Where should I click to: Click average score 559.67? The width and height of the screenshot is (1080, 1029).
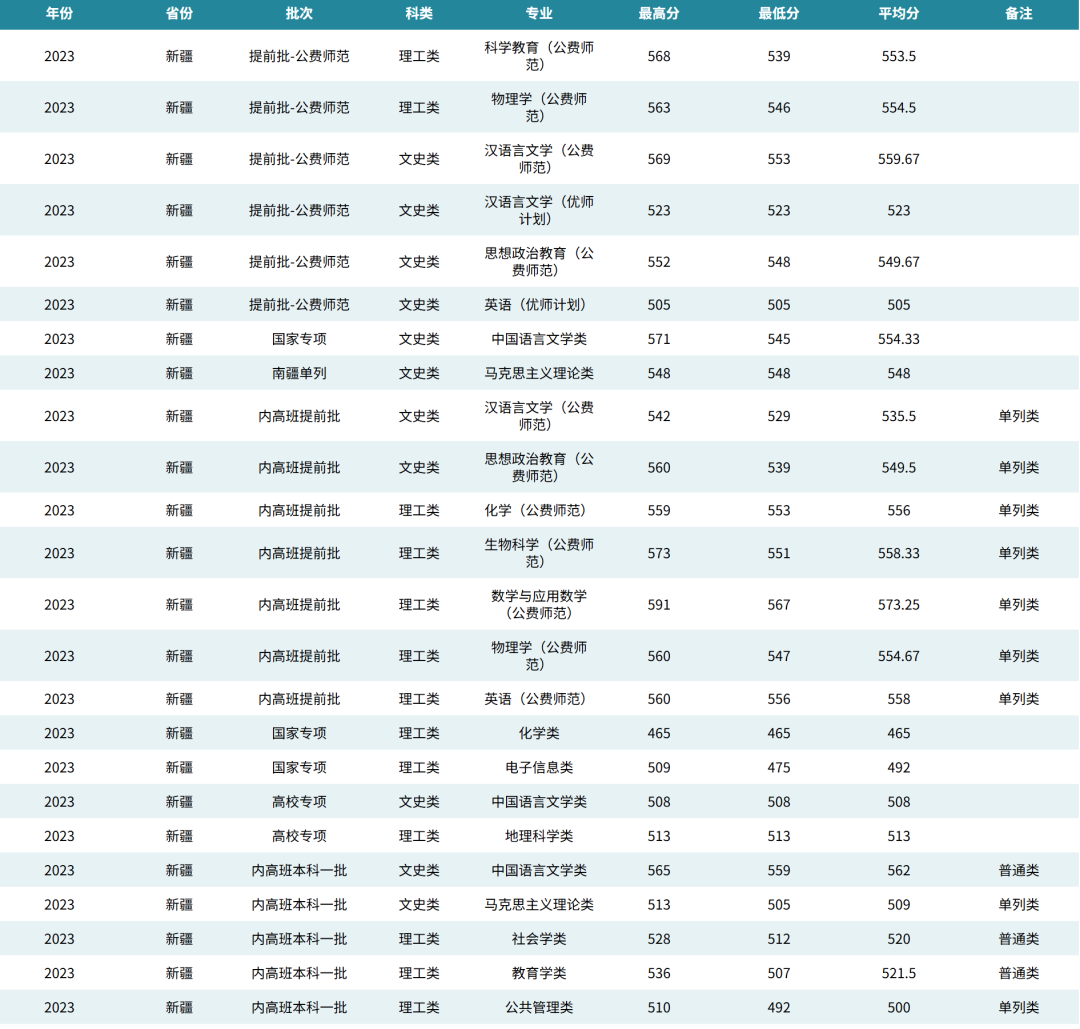tap(898, 159)
